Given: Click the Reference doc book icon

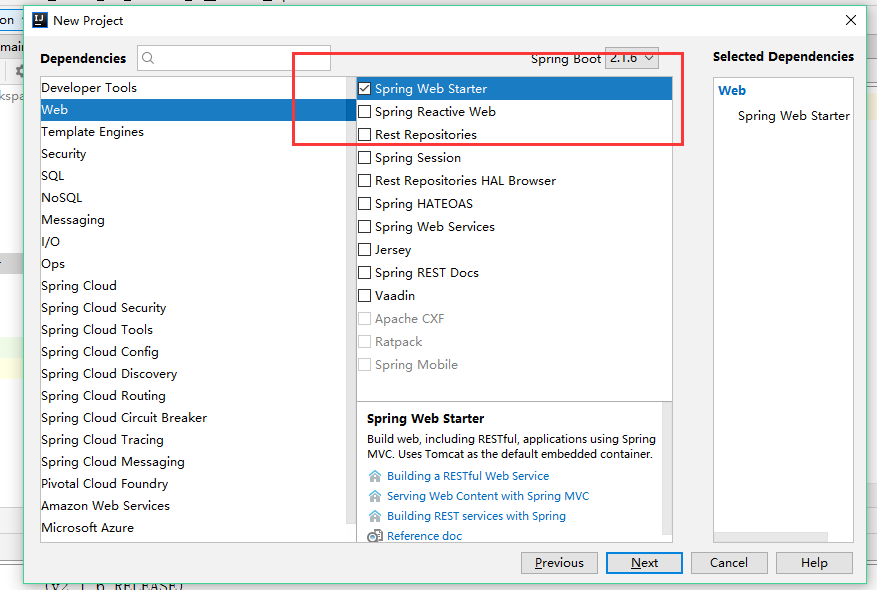Looking at the screenshot, I should click(375, 536).
